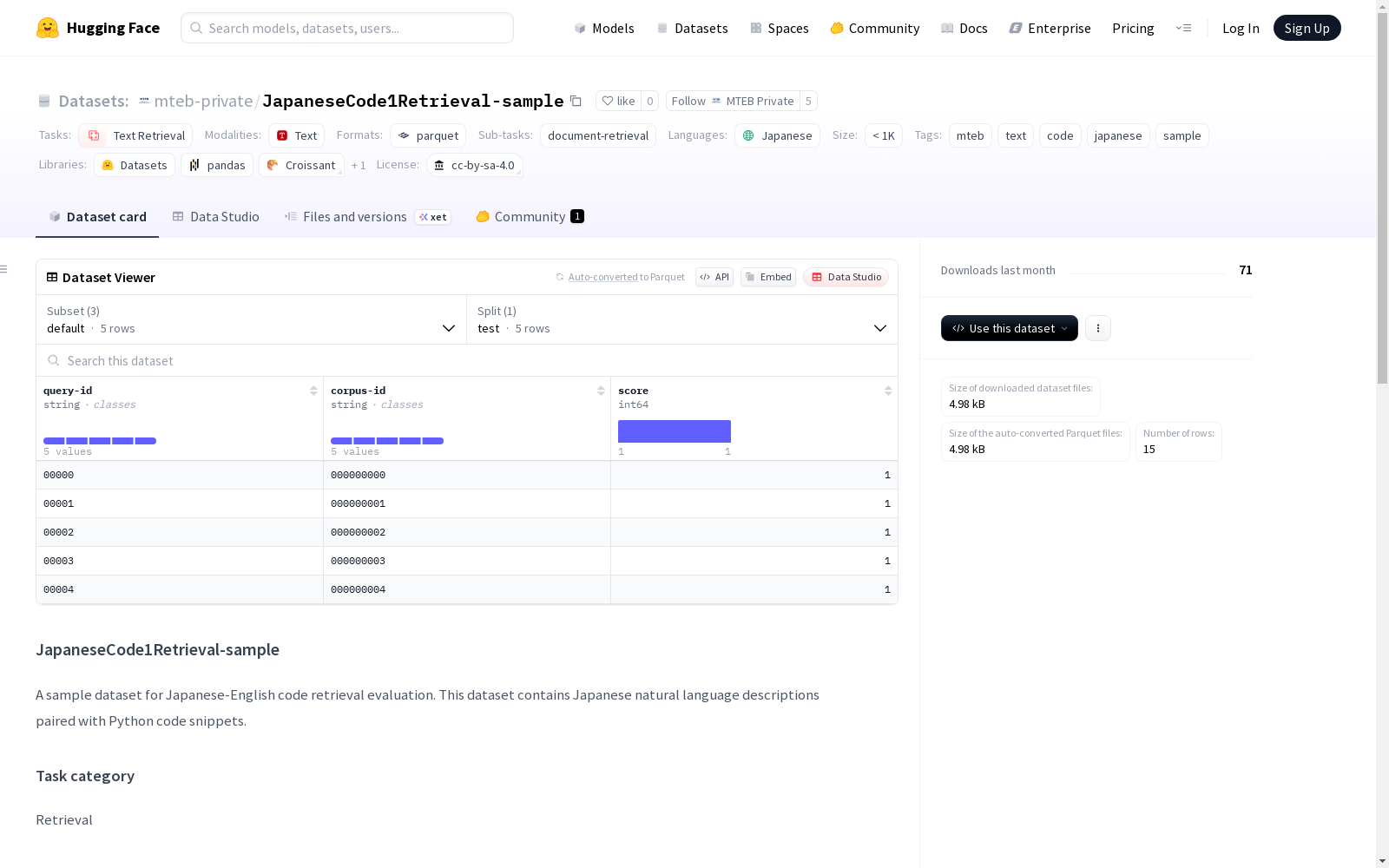Open Docs in navigation
The height and width of the screenshot is (868, 1389).
pyautogui.click(x=964, y=28)
